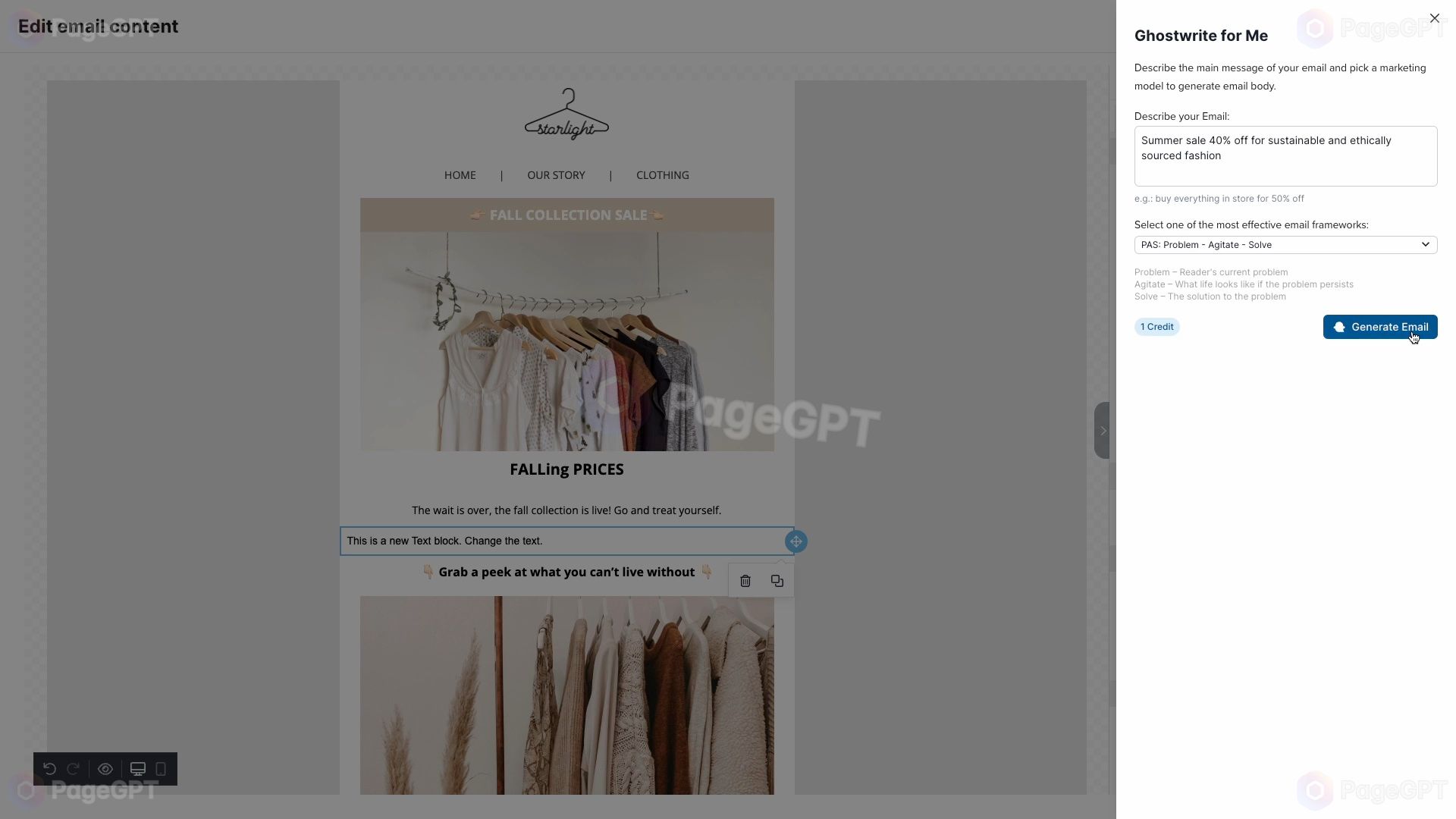Click the right panel expand arrow
Image resolution: width=1456 pixels, height=819 pixels.
coord(1102,430)
